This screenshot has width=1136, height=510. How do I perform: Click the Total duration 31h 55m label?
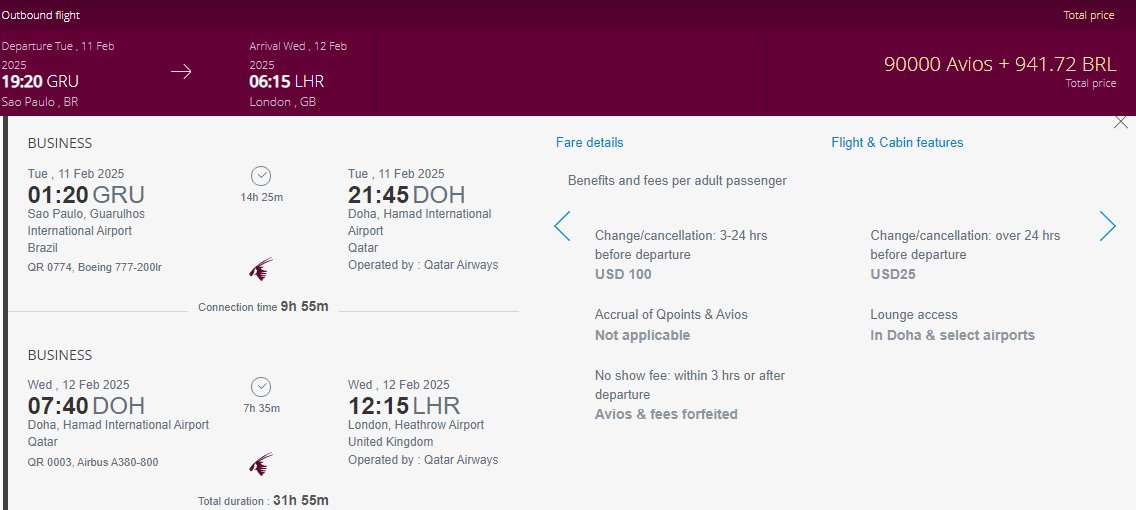[263, 501]
